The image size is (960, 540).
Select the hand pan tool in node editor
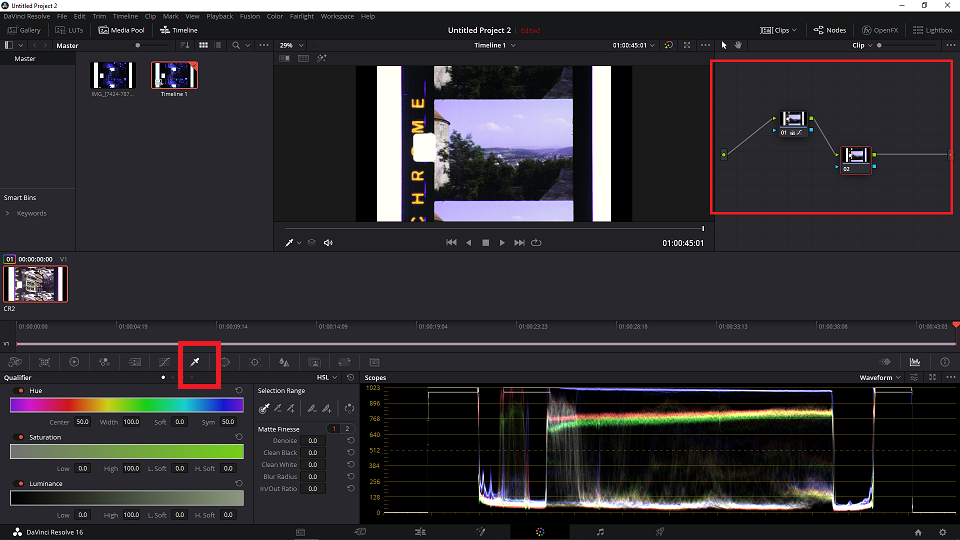738,45
